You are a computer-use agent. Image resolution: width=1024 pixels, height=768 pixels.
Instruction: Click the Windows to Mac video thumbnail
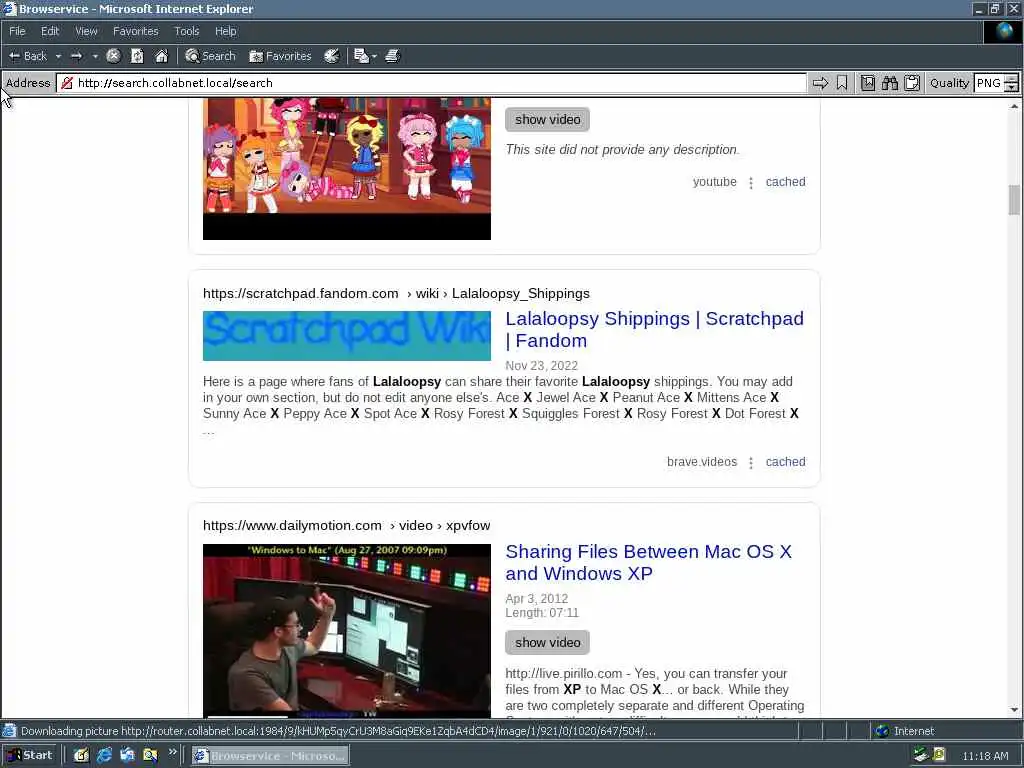tap(347, 631)
